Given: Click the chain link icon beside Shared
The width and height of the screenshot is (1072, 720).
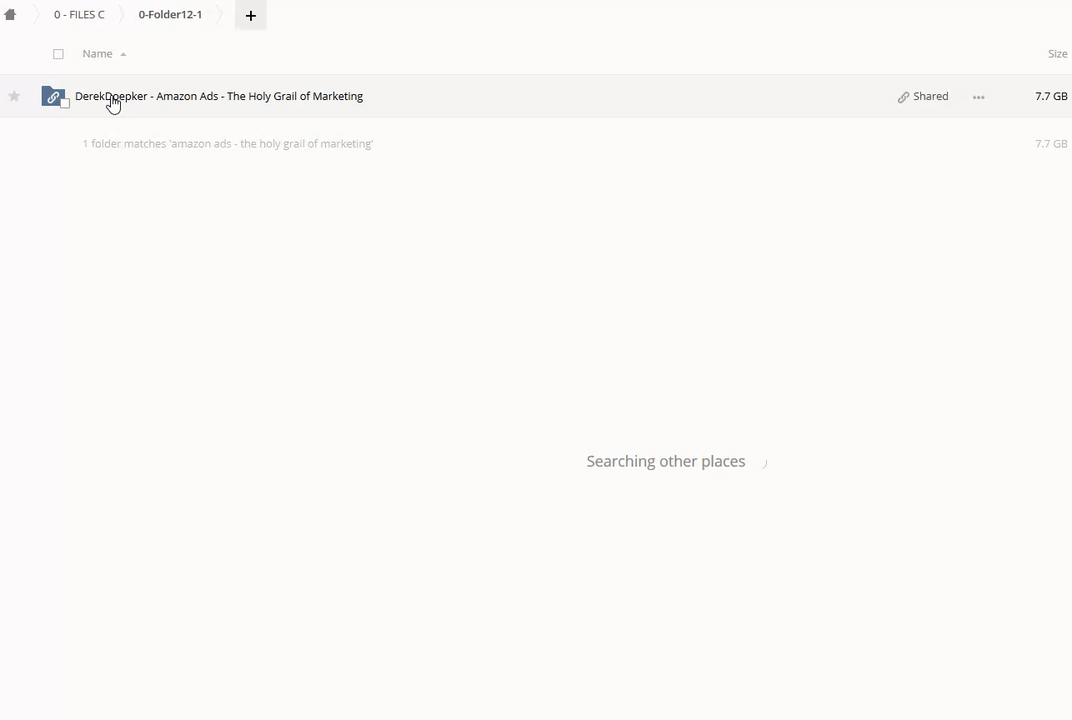Looking at the screenshot, I should [903, 97].
